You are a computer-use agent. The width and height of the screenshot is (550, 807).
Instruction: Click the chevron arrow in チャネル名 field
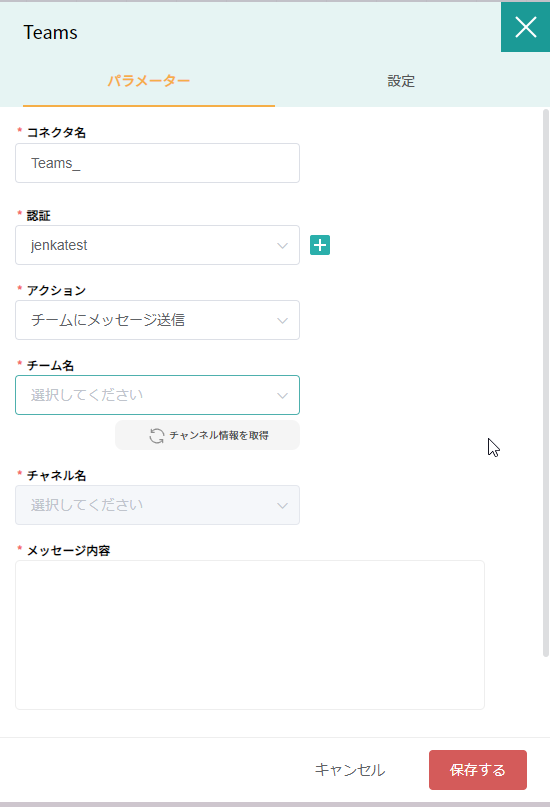tap(282, 506)
